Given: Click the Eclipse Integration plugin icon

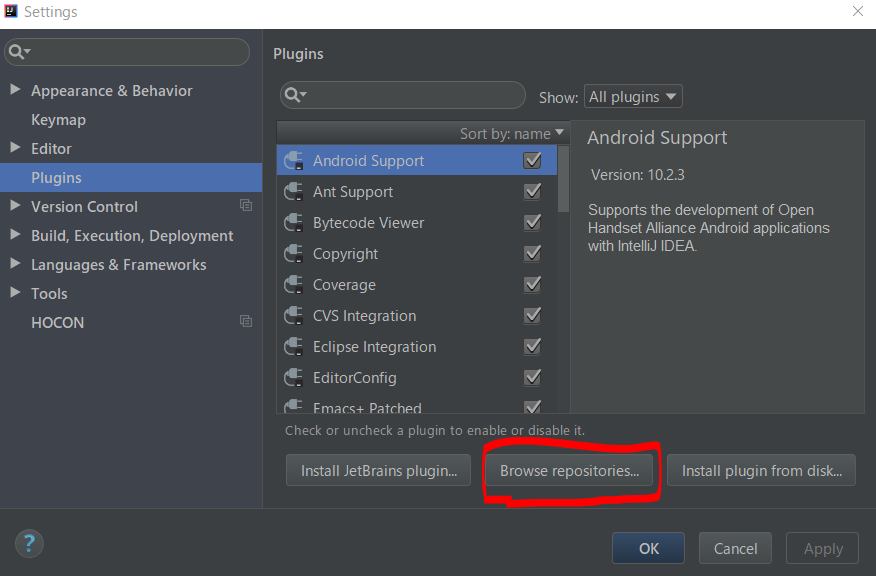Looking at the screenshot, I should tap(293, 347).
